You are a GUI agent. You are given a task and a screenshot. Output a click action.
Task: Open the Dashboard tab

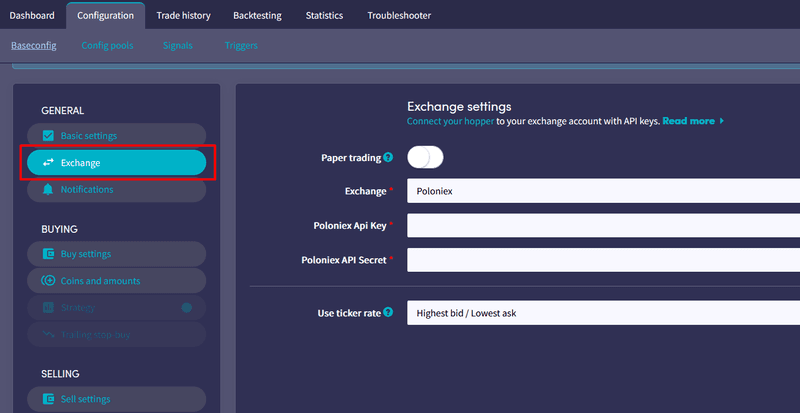[x=32, y=15]
